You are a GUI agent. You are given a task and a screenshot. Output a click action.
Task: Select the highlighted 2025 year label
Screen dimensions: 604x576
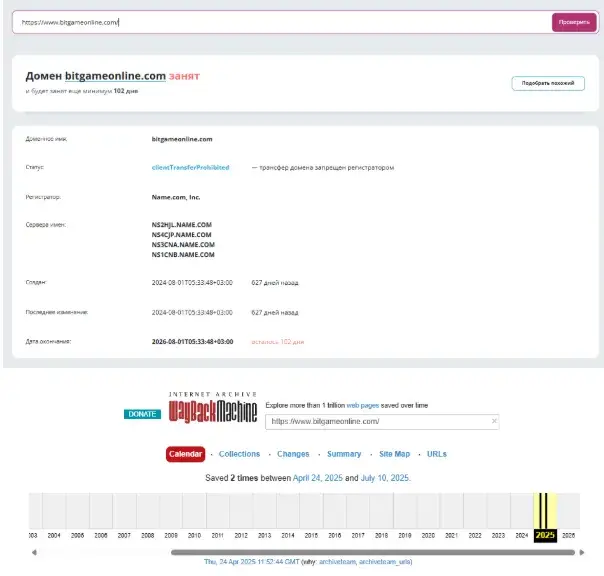[x=545, y=535]
